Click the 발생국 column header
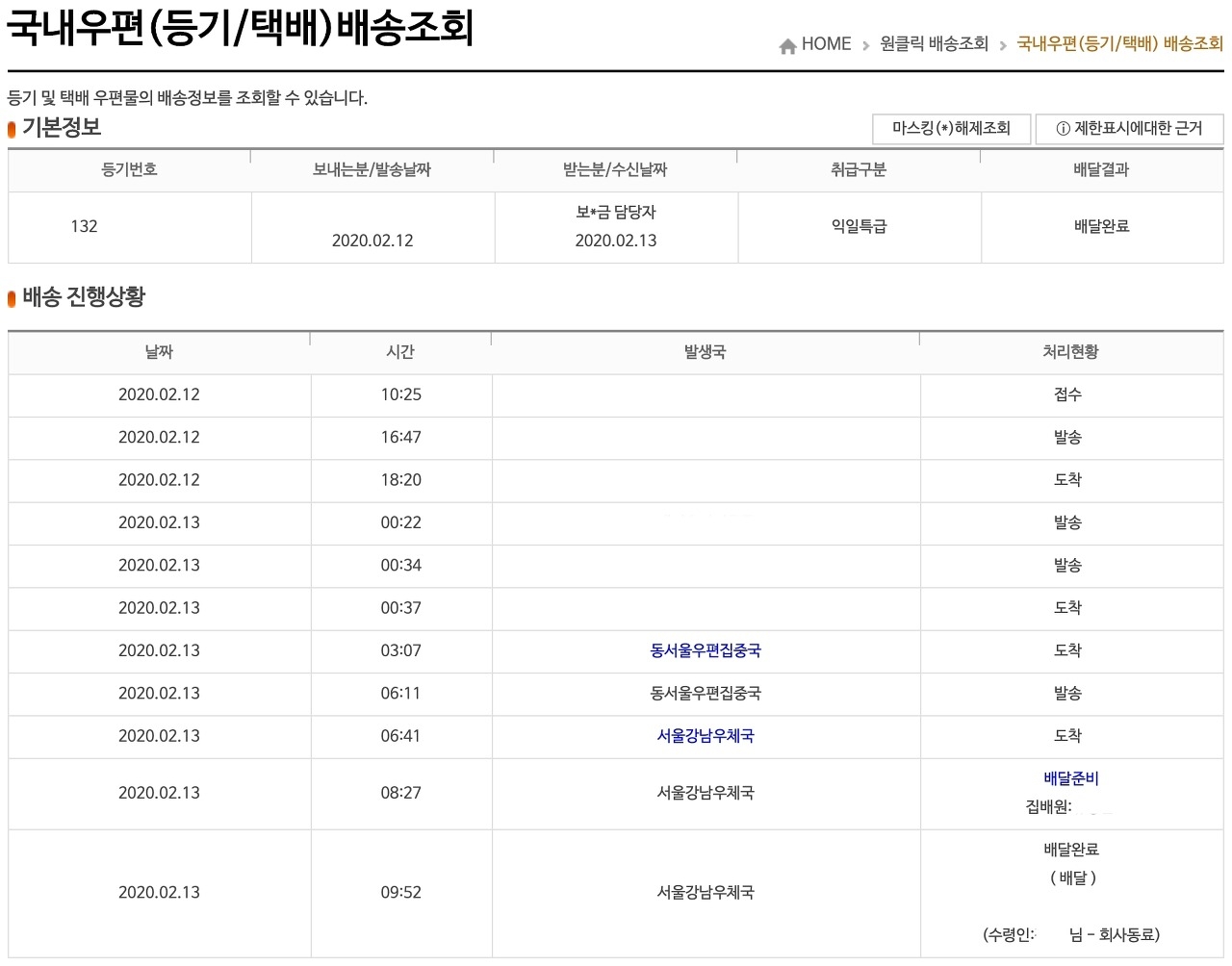The width and height of the screenshot is (1232, 966). click(x=706, y=352)
